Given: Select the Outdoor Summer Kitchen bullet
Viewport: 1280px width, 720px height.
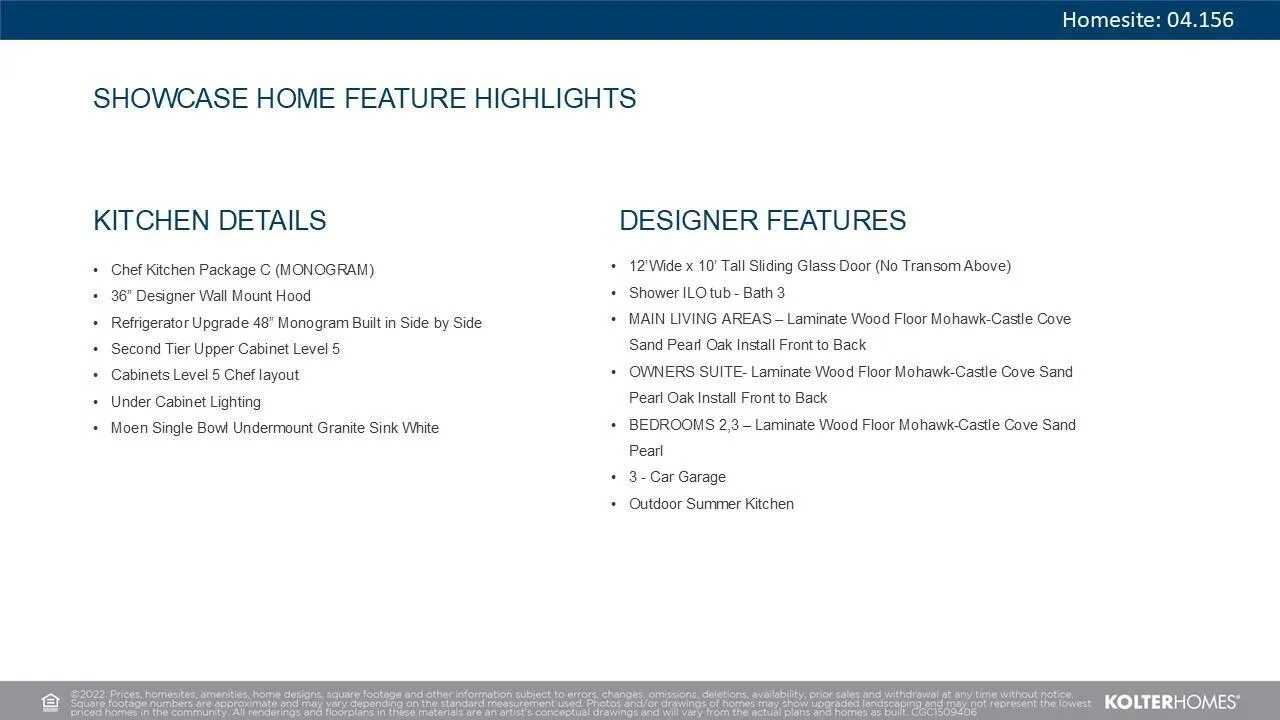Looking at the screenshot, I should [x=711, y=504].
